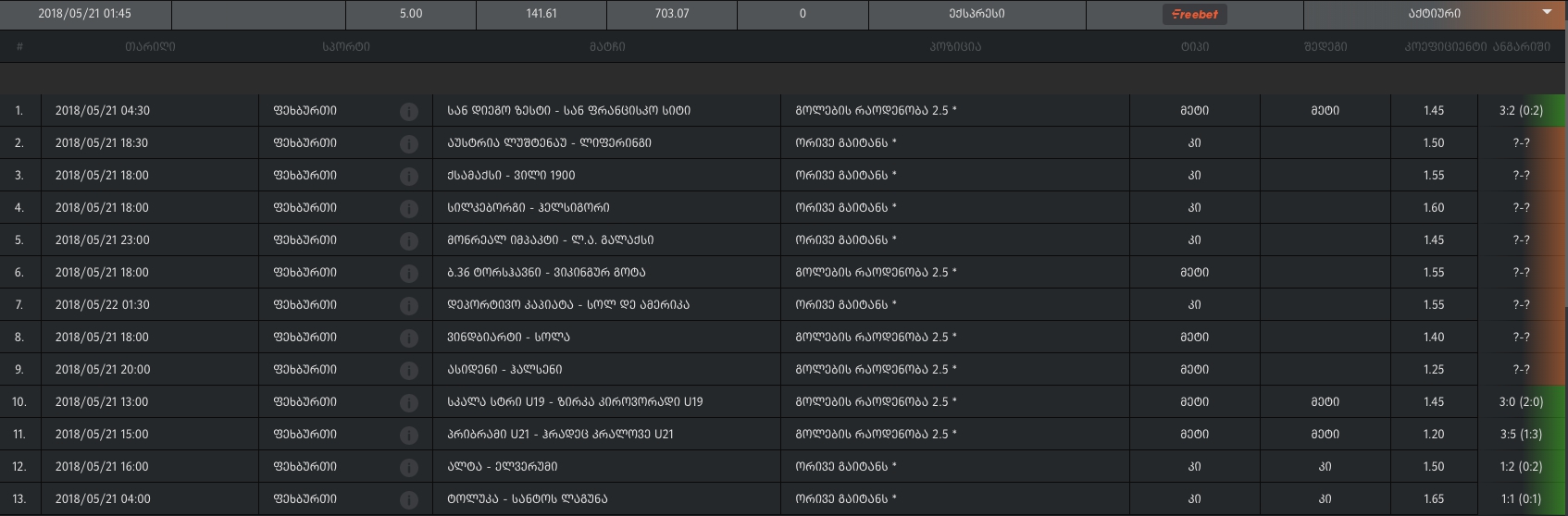Click info icon for ალტა - ელვერუმი
The height and width of the screenshot is (516, 1568).
click(408, 467)
